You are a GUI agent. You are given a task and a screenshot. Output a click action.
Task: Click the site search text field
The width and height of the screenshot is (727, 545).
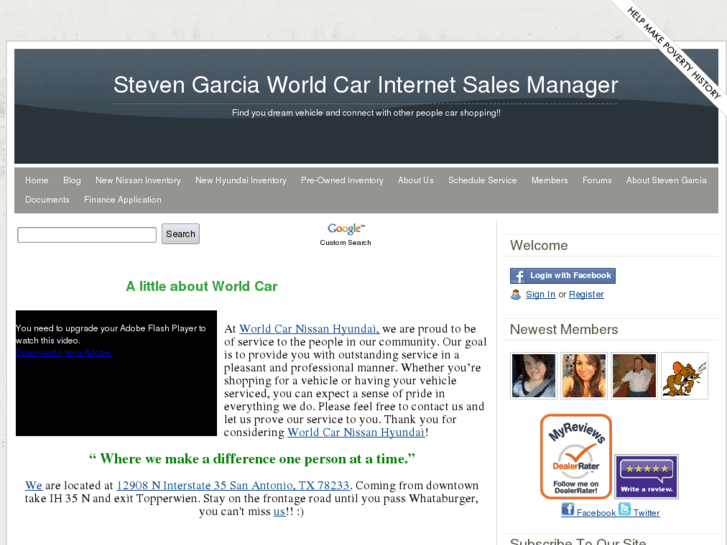pos(87,235)
